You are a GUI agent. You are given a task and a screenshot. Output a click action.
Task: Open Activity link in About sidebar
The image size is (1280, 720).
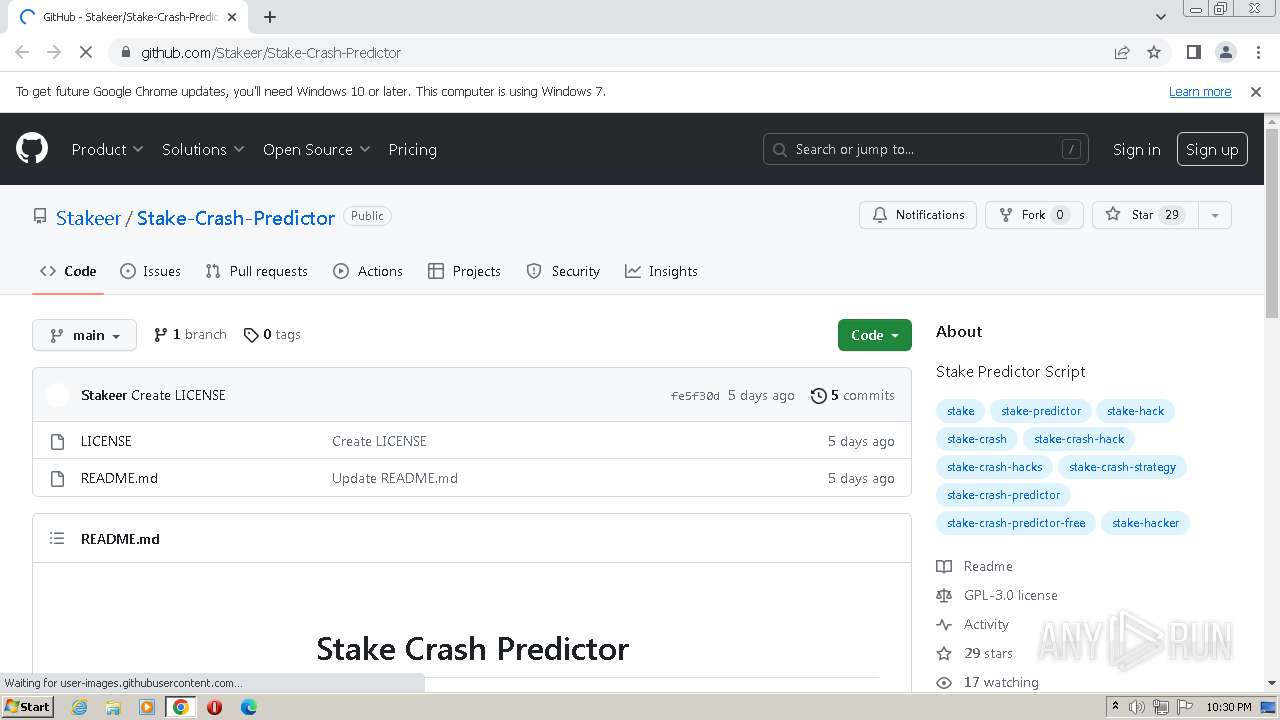pos(973,624)
